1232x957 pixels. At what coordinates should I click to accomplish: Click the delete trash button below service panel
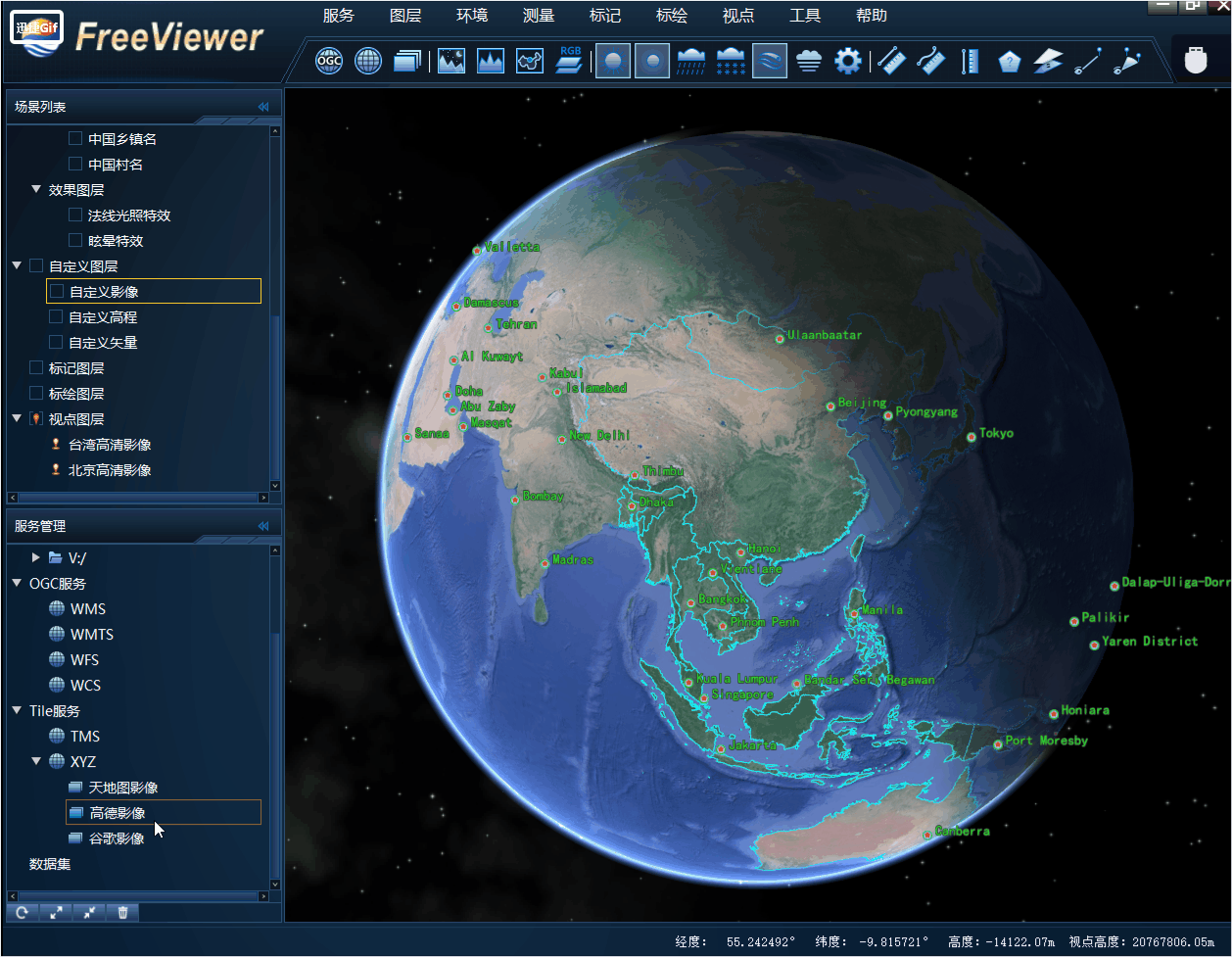pos(122,912)
